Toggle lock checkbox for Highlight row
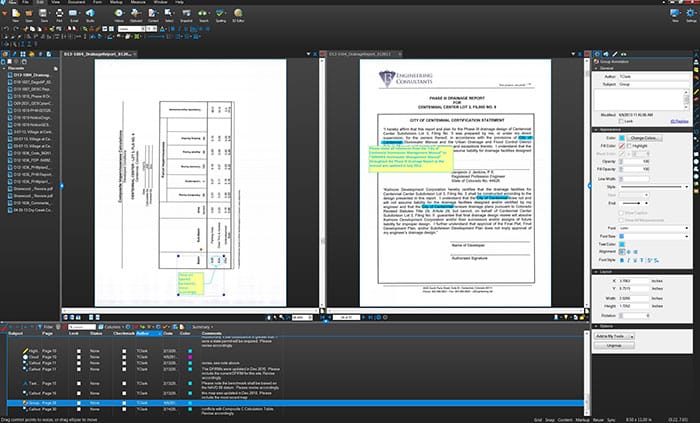700x423 pixels. click(79, 351)
